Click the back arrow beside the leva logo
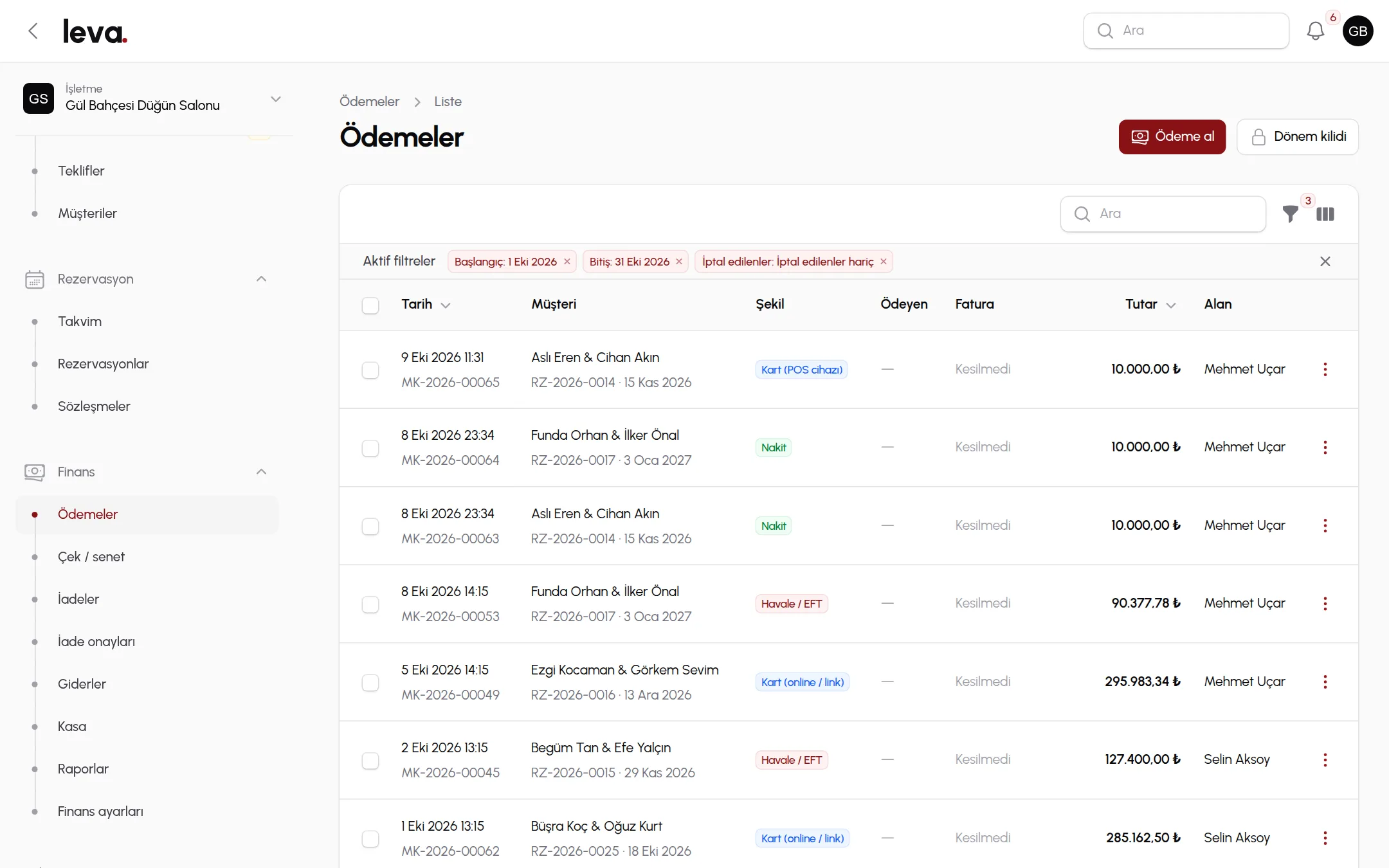 click(33, 31)
